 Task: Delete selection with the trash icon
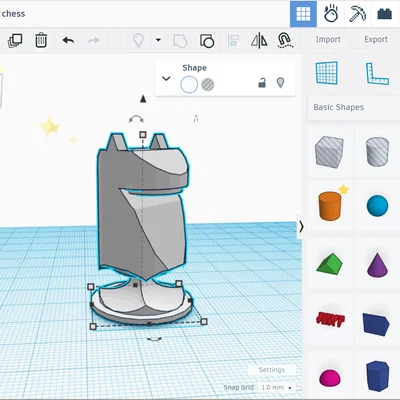pos(41,40)
